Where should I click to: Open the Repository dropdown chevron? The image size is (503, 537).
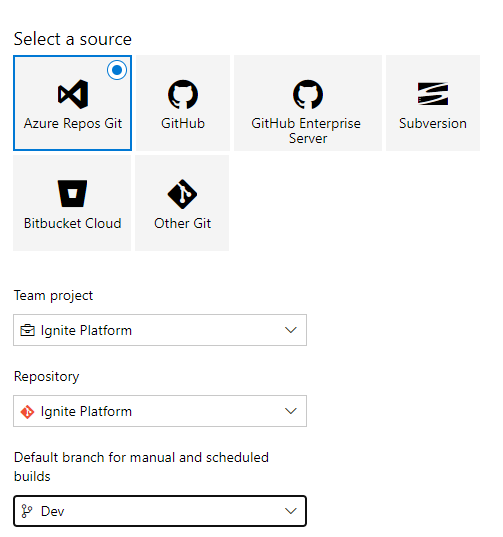point(291,411)
